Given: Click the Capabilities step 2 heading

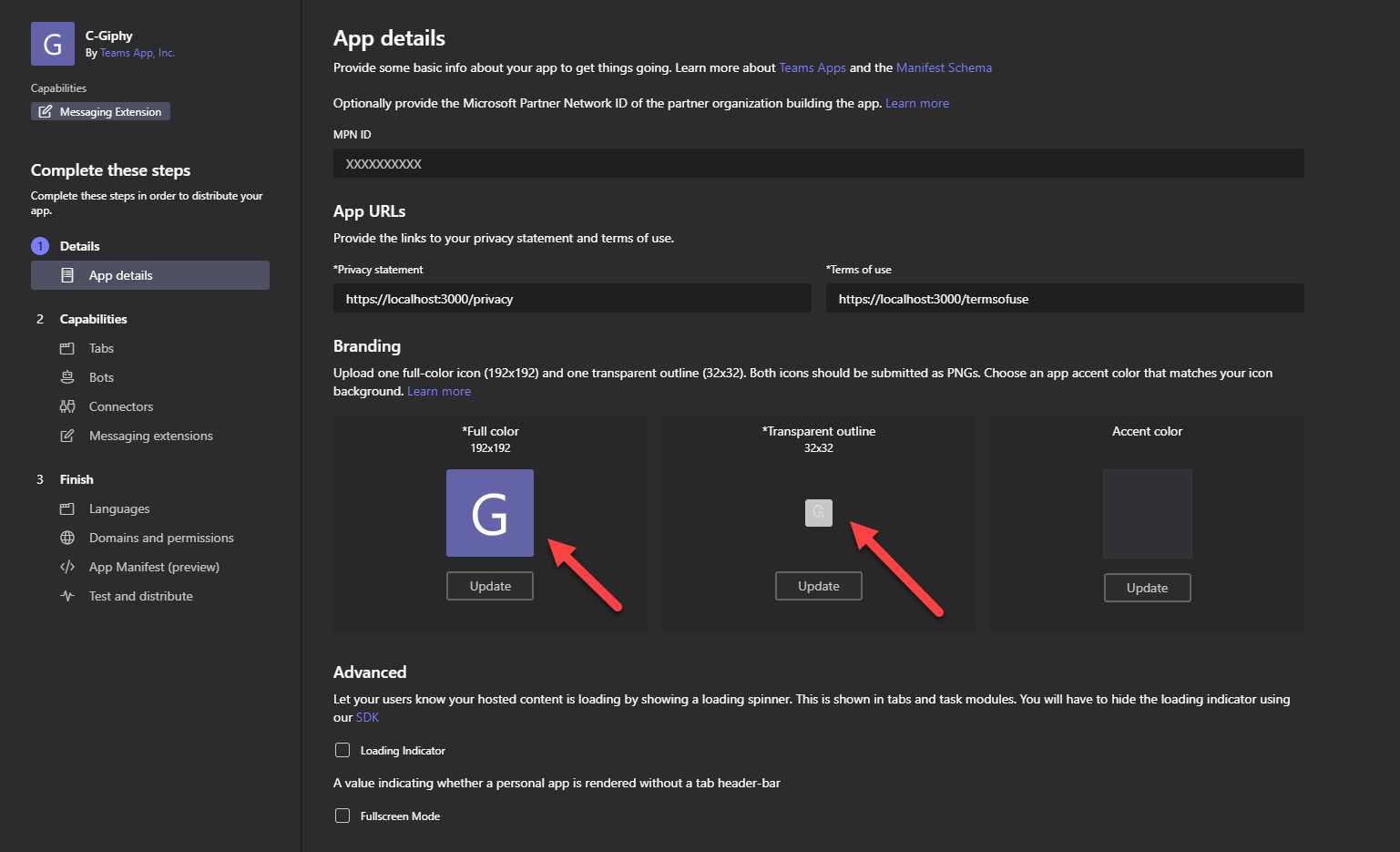Looking at the screenshot, I should [x=94, y=319].
